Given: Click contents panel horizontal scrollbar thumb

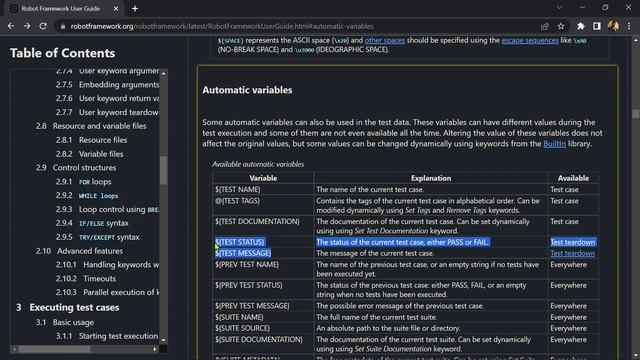Looking at the screenshot, I should point(54,349).
